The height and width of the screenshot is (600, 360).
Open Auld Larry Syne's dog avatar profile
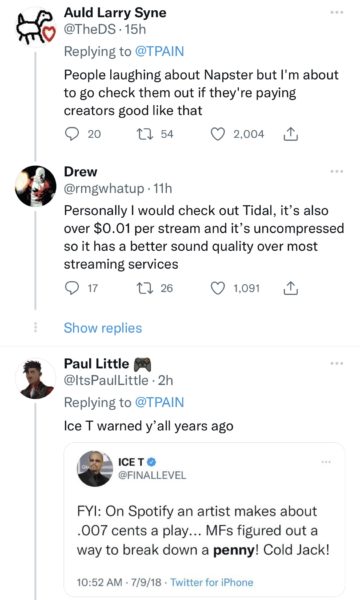point(35,27)
